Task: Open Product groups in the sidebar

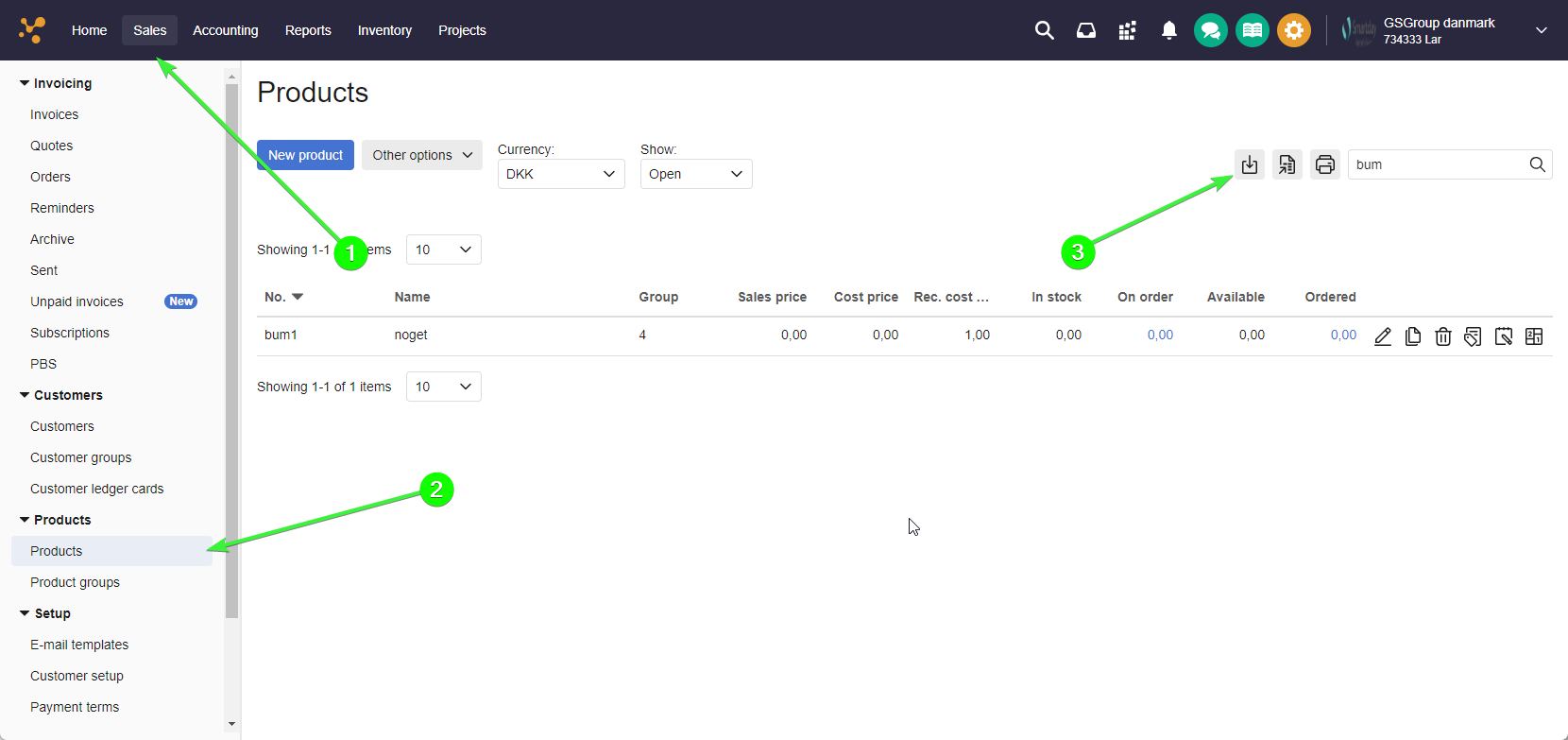Action: 75,582
